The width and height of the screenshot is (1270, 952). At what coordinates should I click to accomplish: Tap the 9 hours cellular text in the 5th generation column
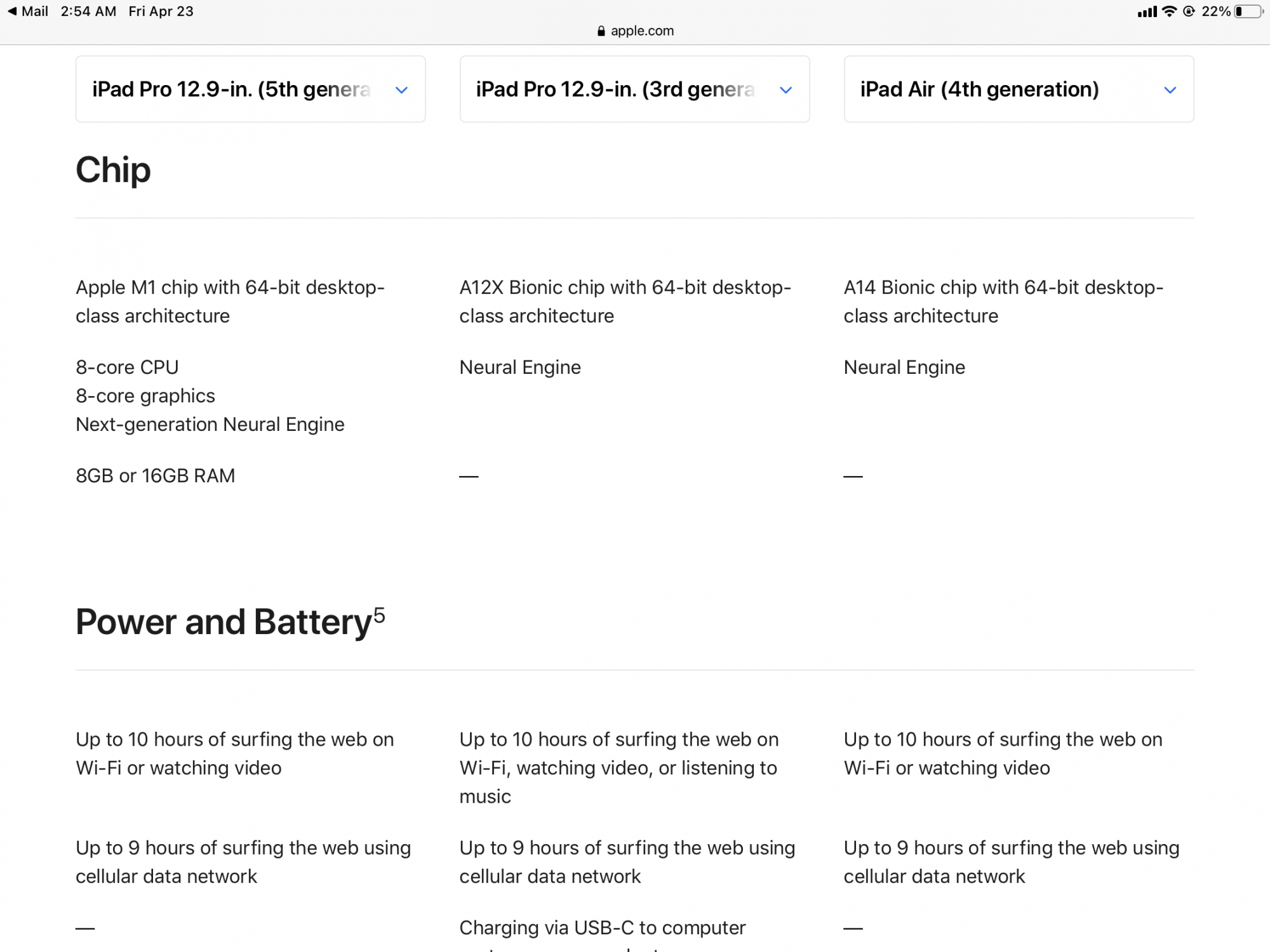(x=243, y=863)
